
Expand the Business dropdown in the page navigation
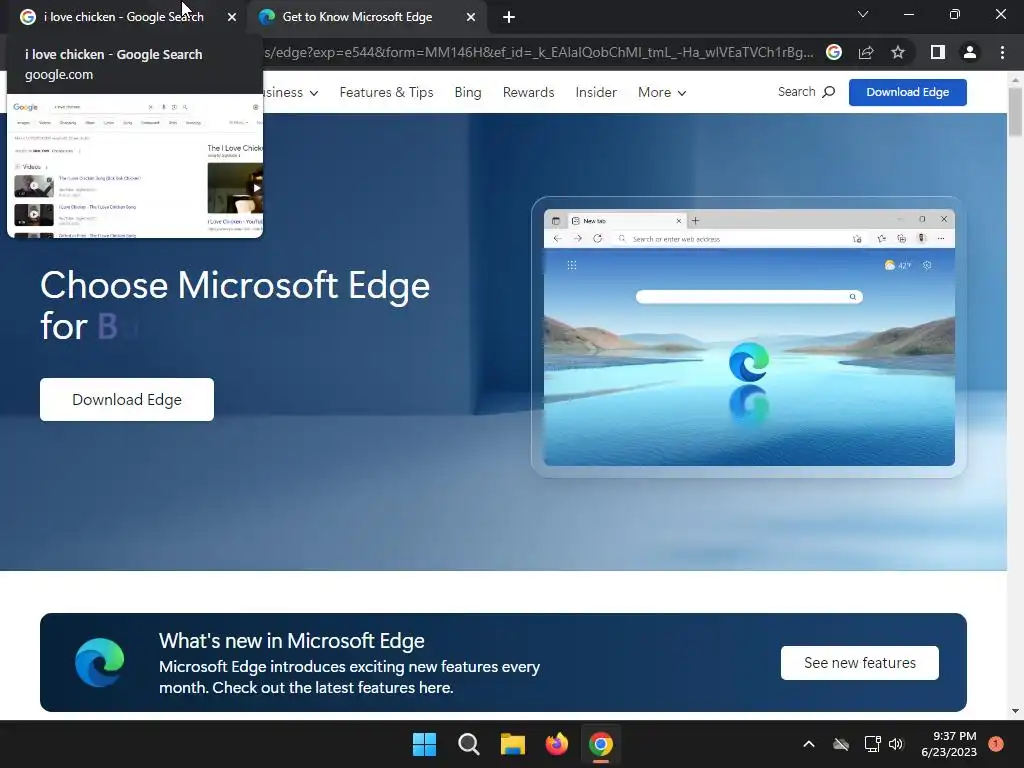click(291, 93)
